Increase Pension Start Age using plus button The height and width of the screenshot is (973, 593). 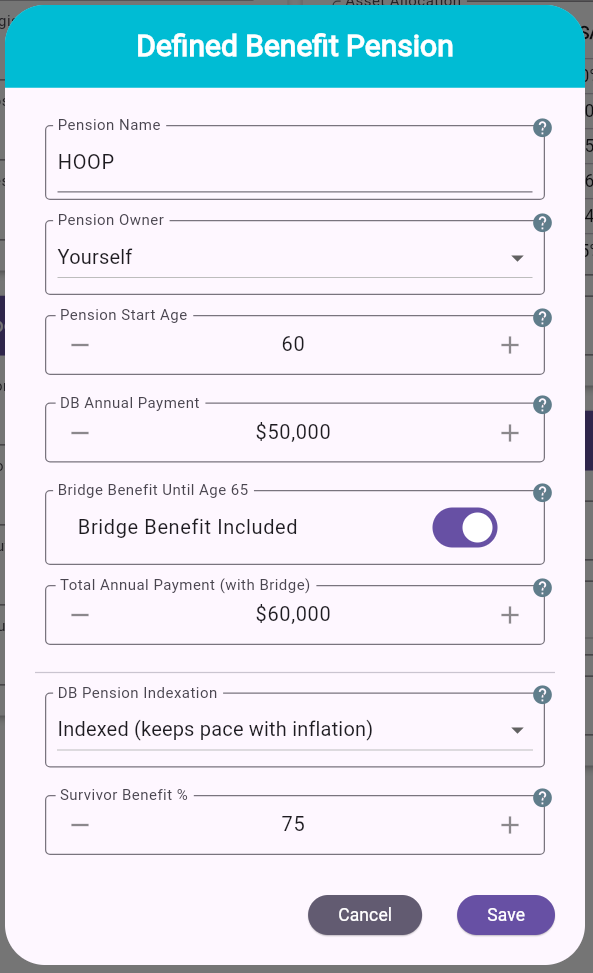click(x=509, y=343)
